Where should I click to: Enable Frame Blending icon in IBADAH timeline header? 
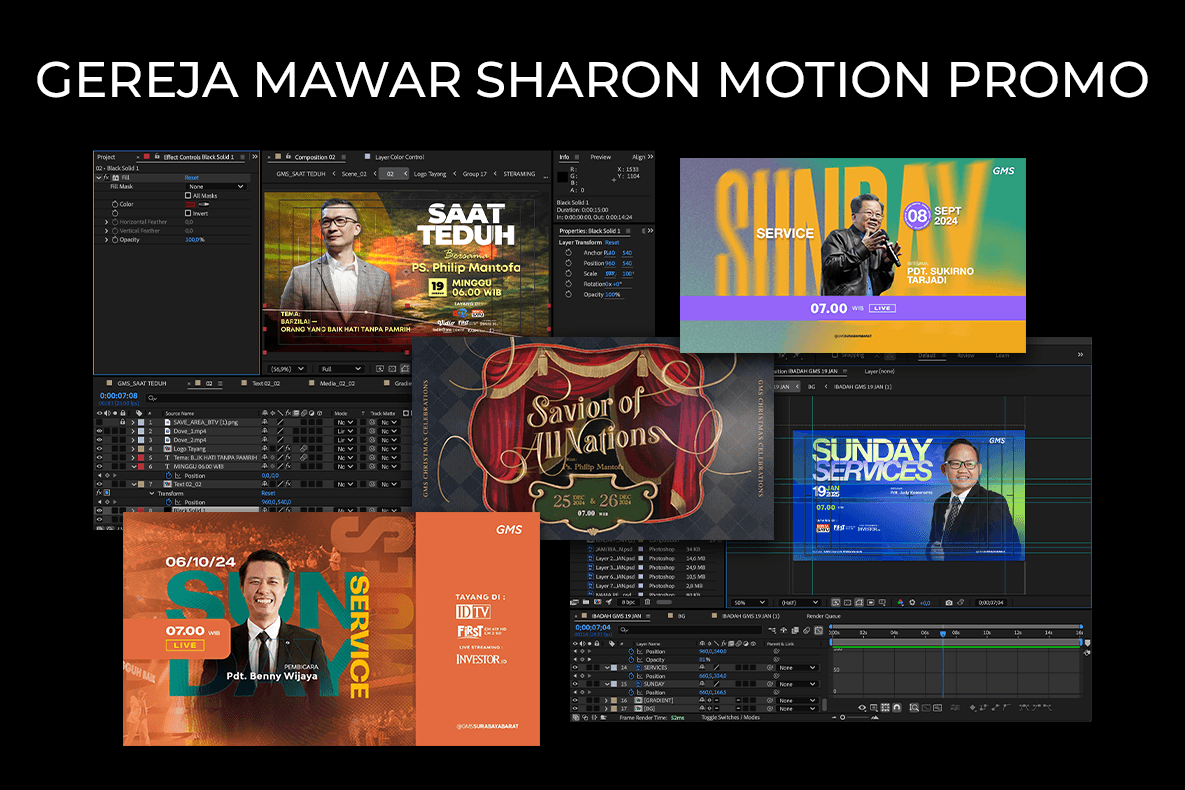click(795, 630)
